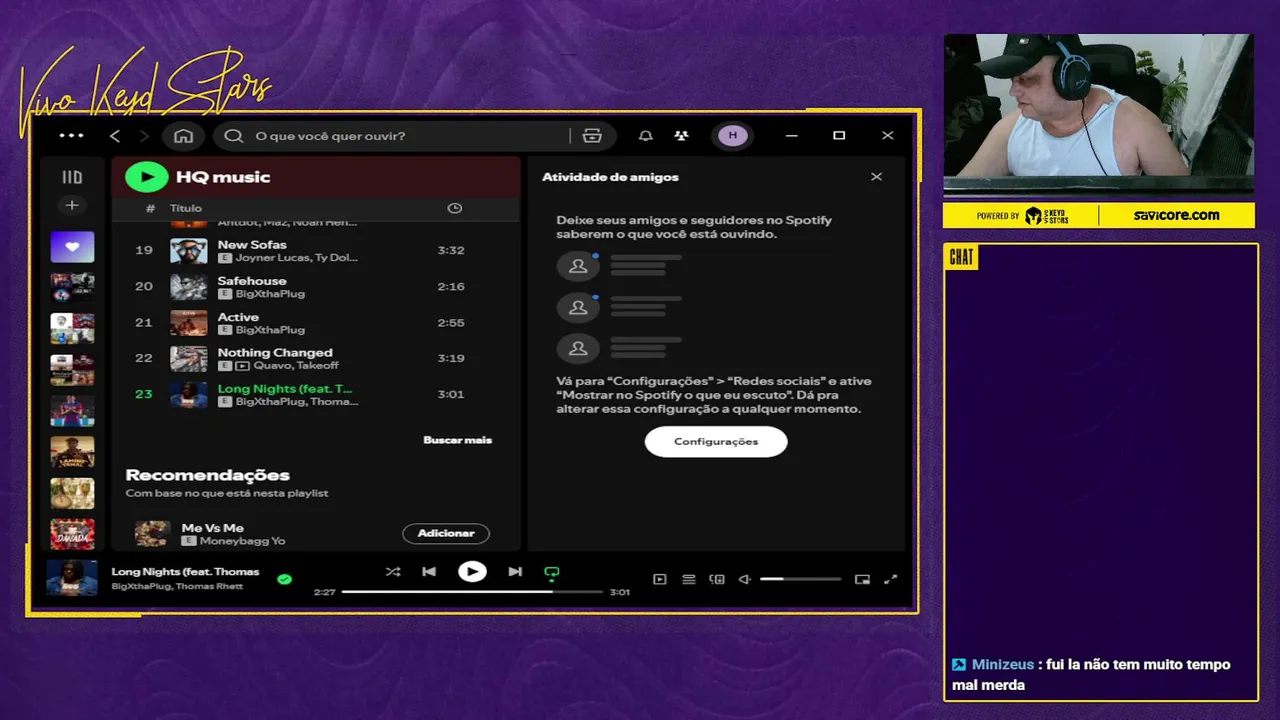
Task: Open artist 'Quavo, Takeoff' link
Action: pyautogui.click(x=296, y=366)
